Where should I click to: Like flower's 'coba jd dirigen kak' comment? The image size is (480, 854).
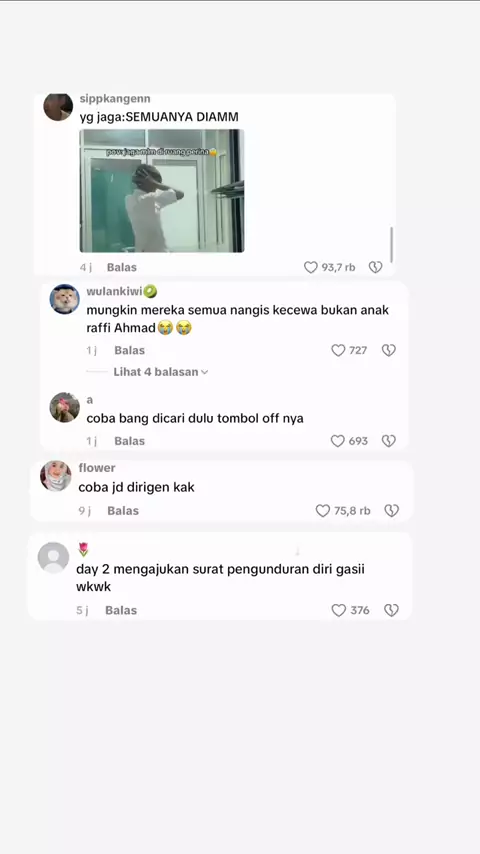pyautogui.click(x=323, y=511)
